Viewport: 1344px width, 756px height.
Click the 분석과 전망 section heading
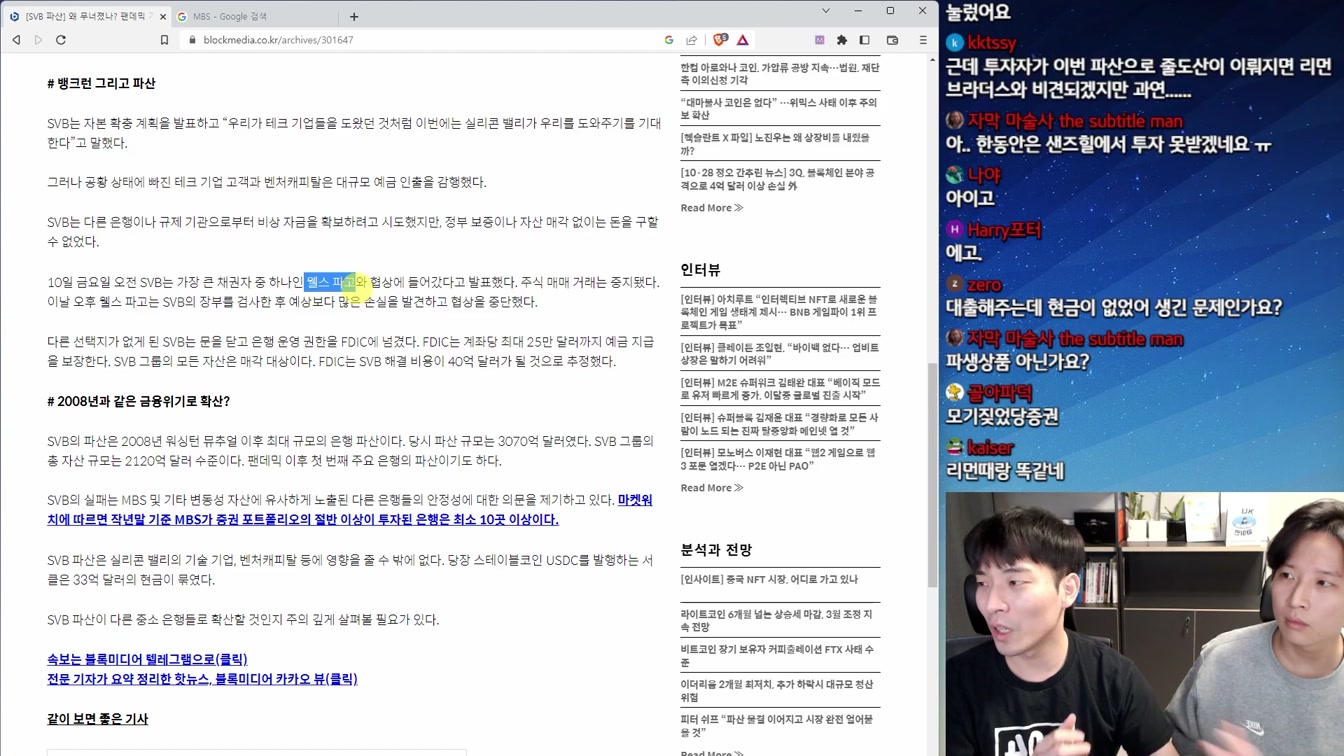[x=716, y=550]
